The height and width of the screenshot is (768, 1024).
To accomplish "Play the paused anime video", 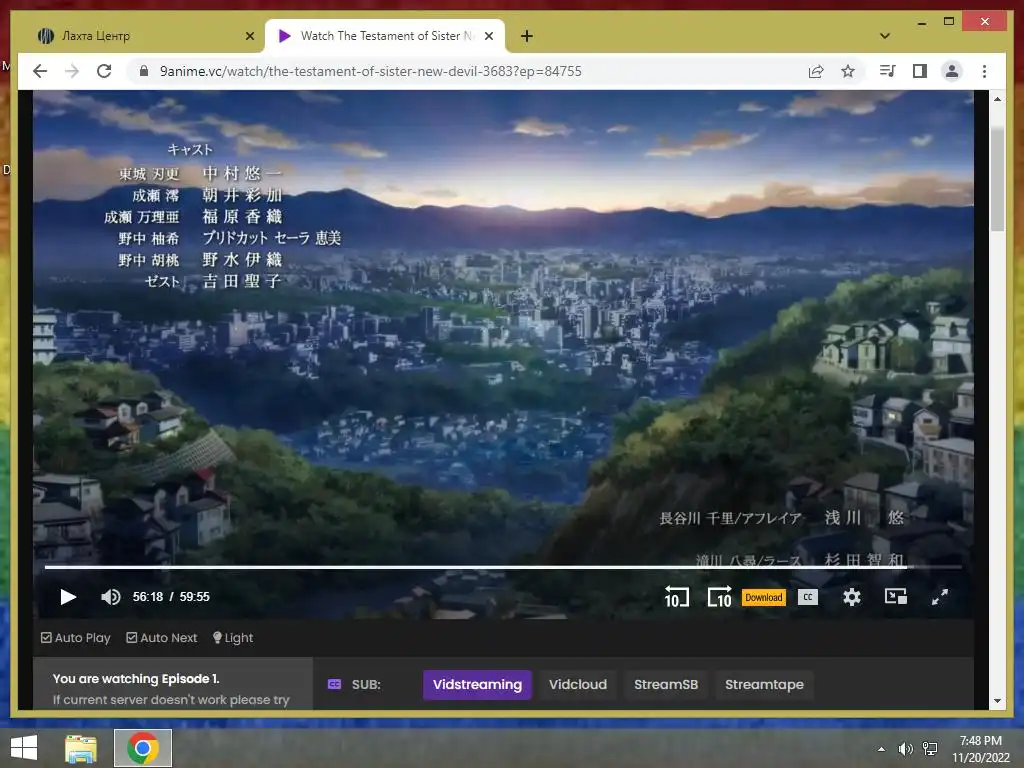I will [x=68, y=597].
